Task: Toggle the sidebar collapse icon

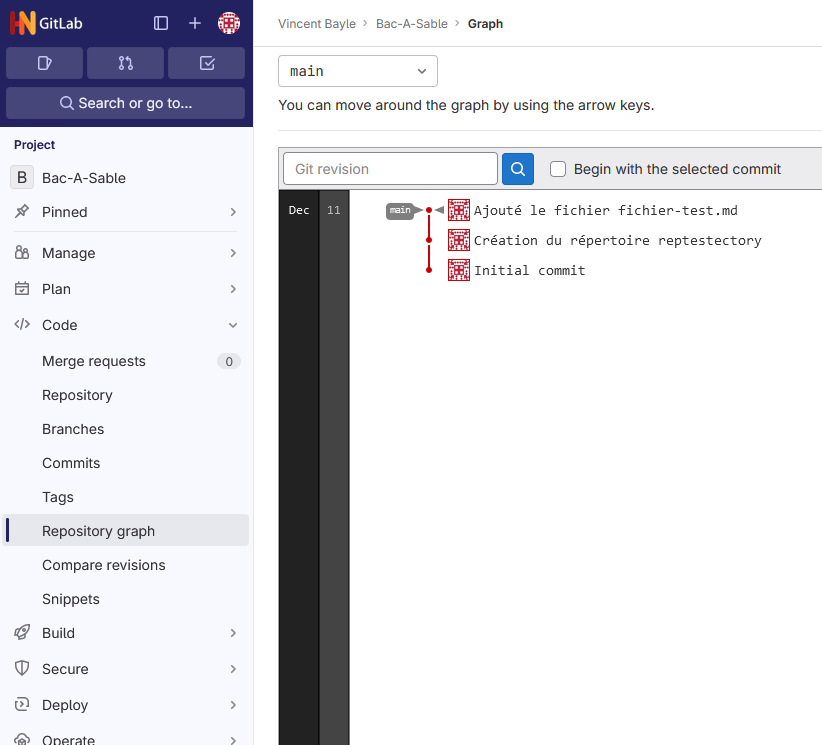Action: coord(161,23)
